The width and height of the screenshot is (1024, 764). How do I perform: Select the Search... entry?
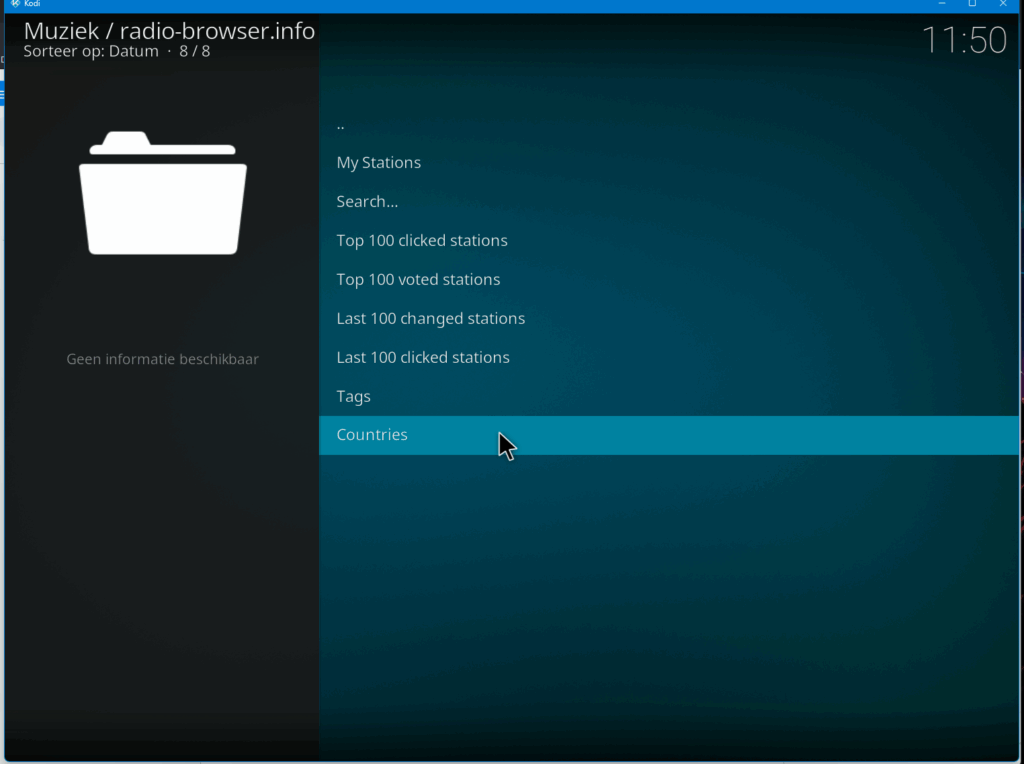click(367, 202)
